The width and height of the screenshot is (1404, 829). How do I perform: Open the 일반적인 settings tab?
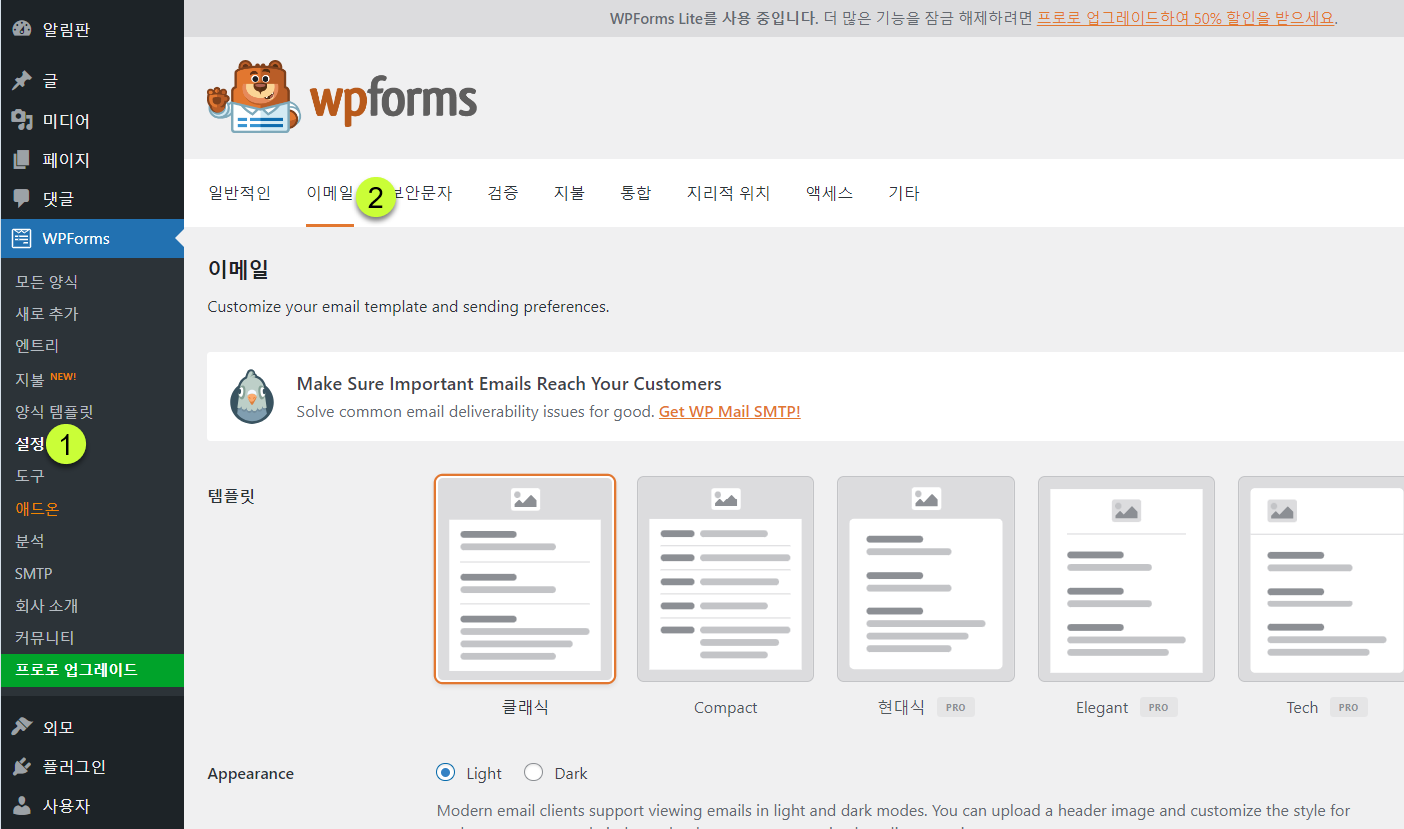pos(239,193)
